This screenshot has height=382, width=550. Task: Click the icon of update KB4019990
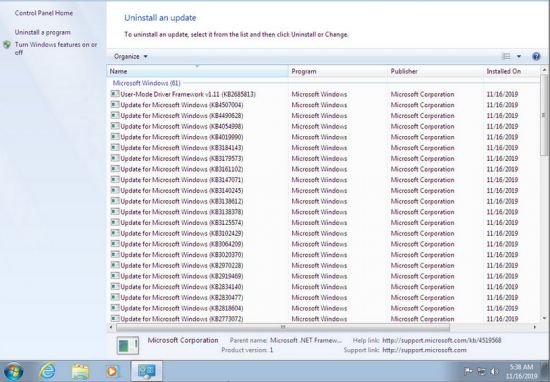tap(115, 136)
